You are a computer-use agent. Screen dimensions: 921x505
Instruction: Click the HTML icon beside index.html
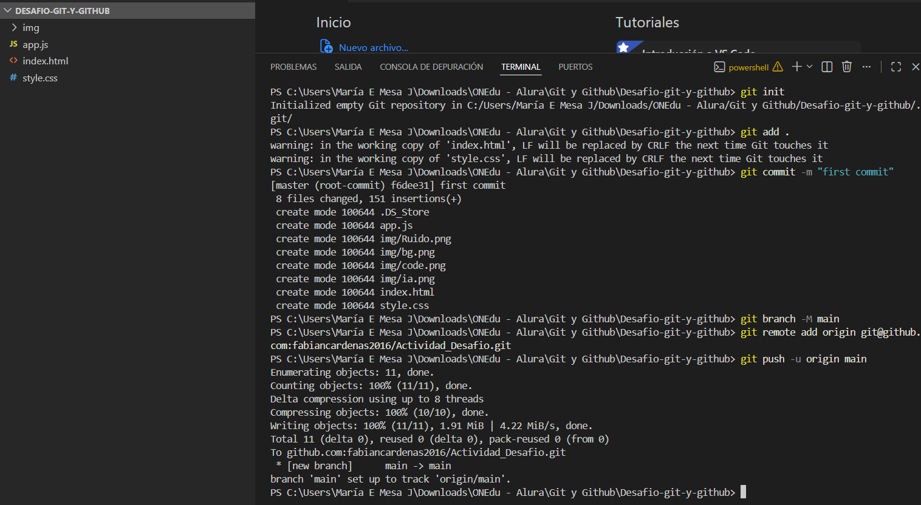click(14, 60)
